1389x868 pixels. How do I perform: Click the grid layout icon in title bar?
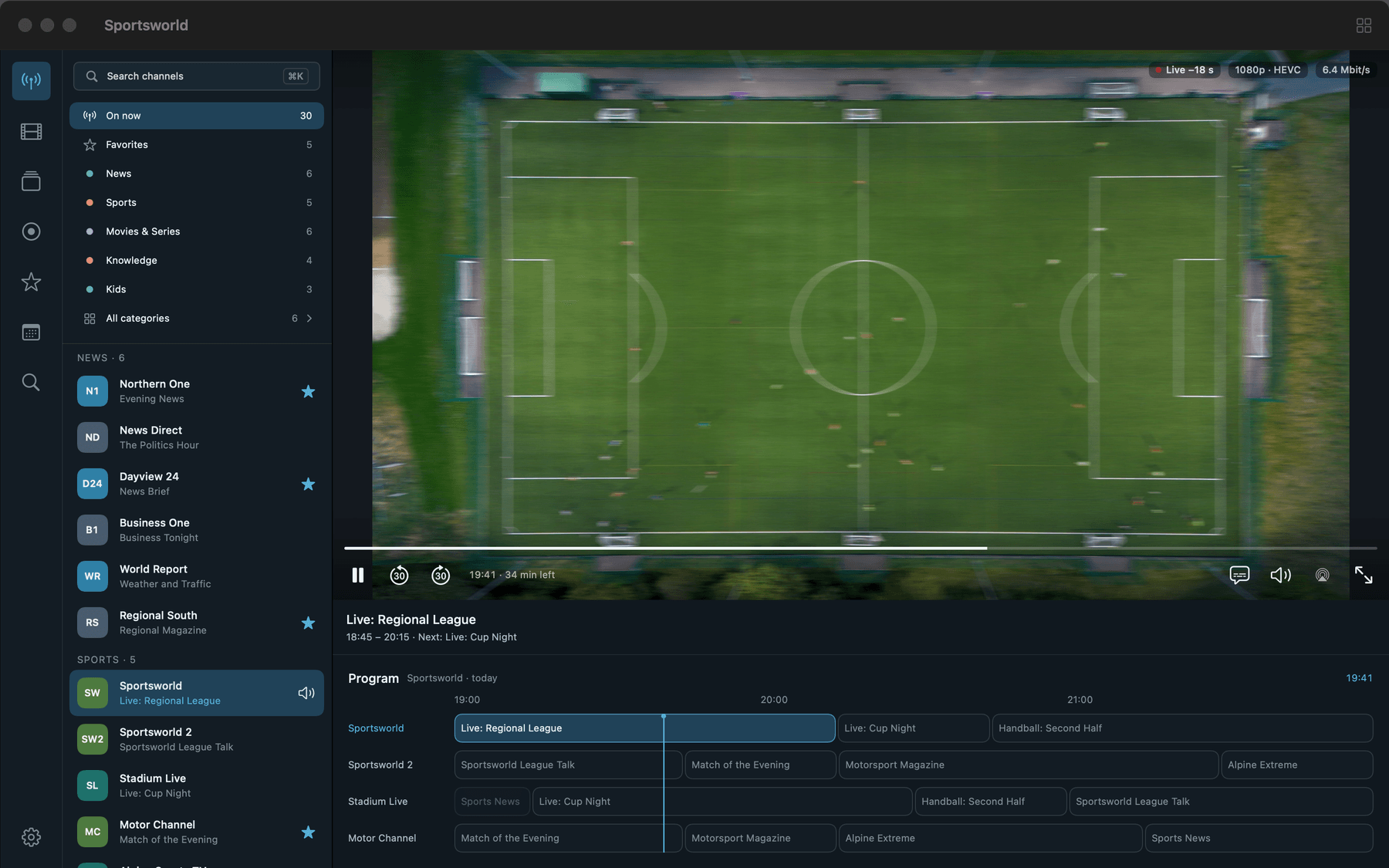[1364, 25]
